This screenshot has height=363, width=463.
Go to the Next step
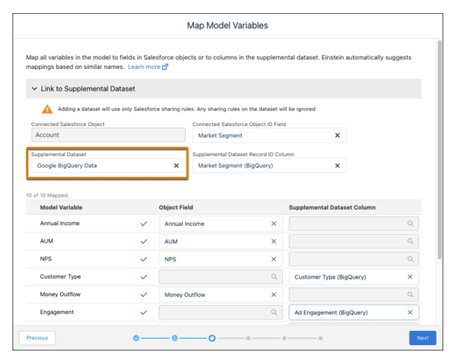[x=422, y=338]
